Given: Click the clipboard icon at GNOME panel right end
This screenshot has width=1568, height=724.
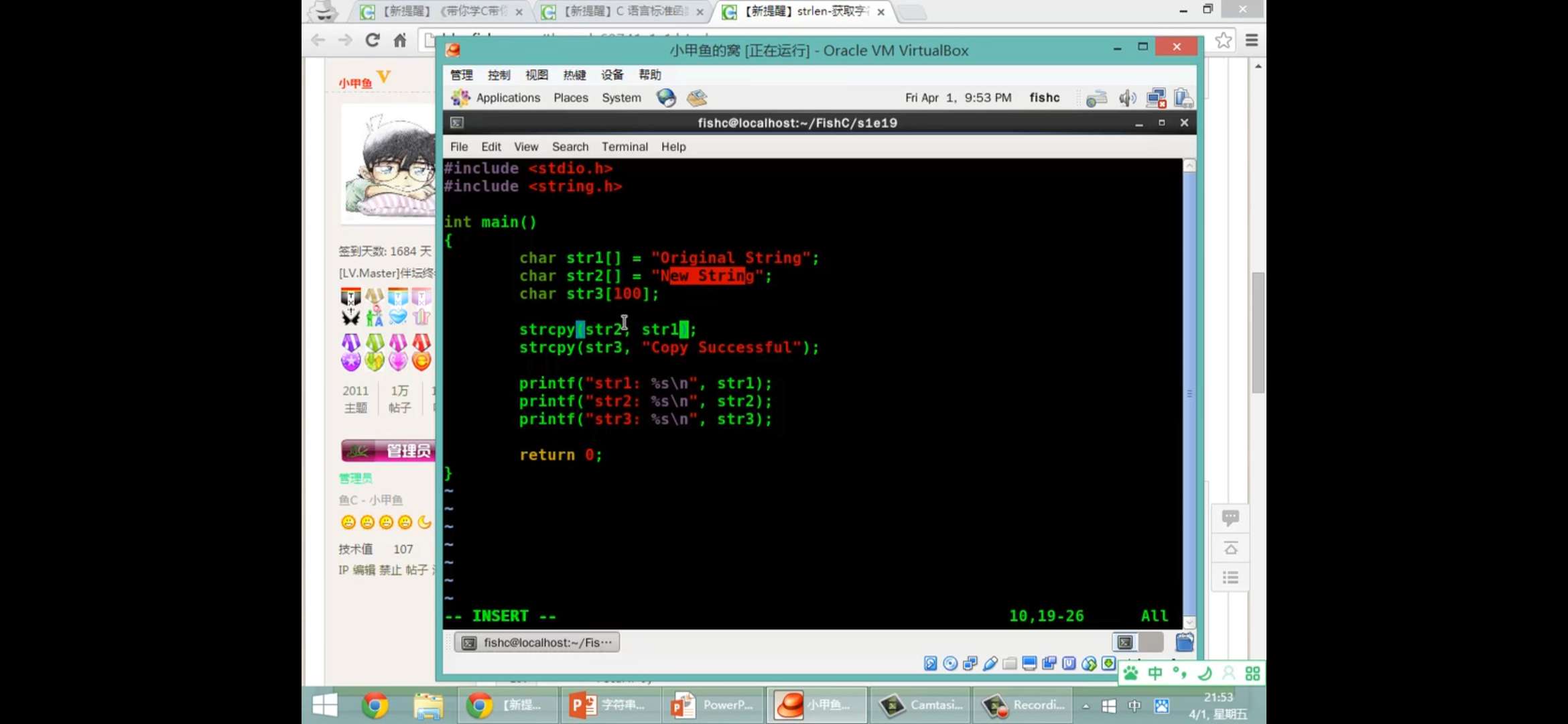Looking at the screenshot, I should pyautogui.click(x=1183, y=99).
